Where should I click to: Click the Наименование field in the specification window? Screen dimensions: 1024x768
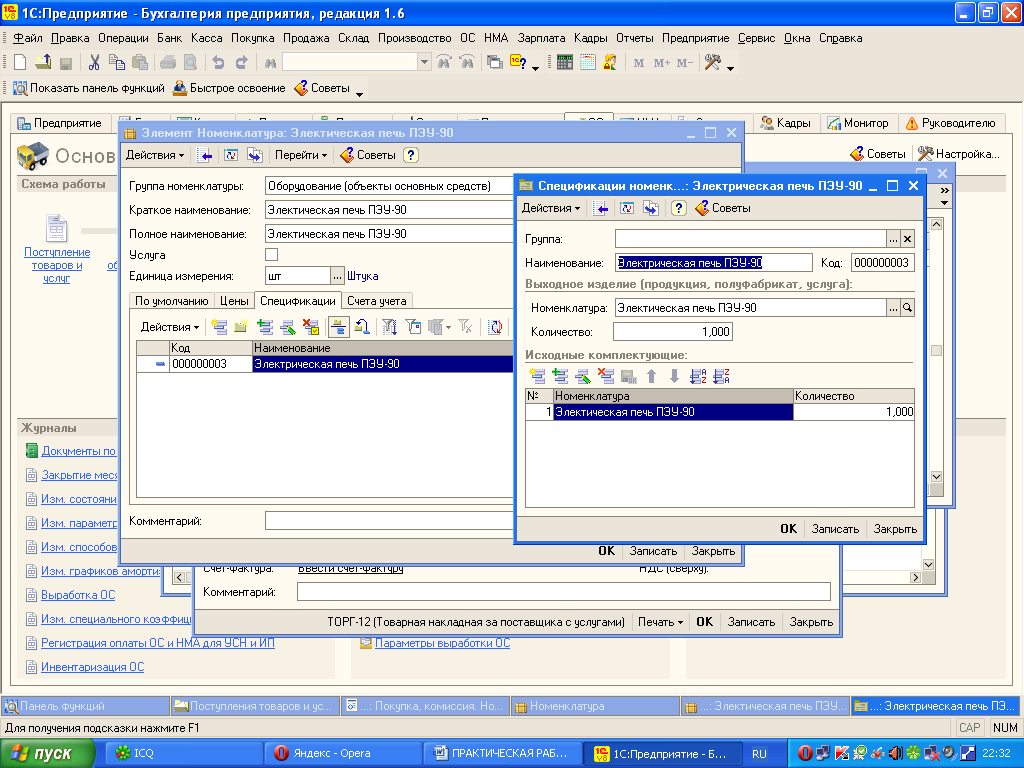tap(714, 263)
